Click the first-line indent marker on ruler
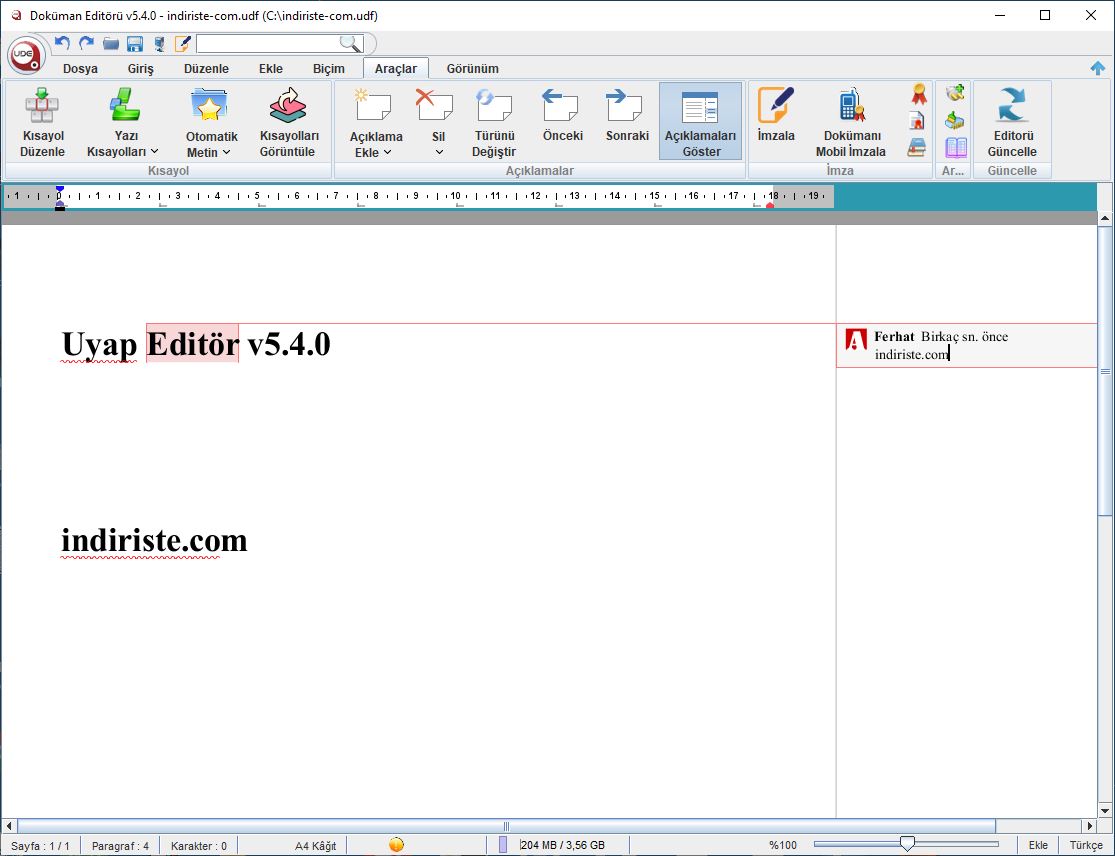 [x=60, y=190]
